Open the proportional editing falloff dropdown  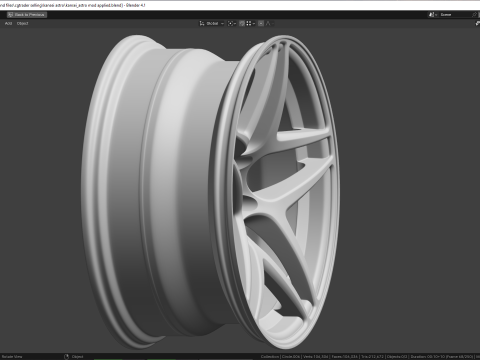point(270,23)
